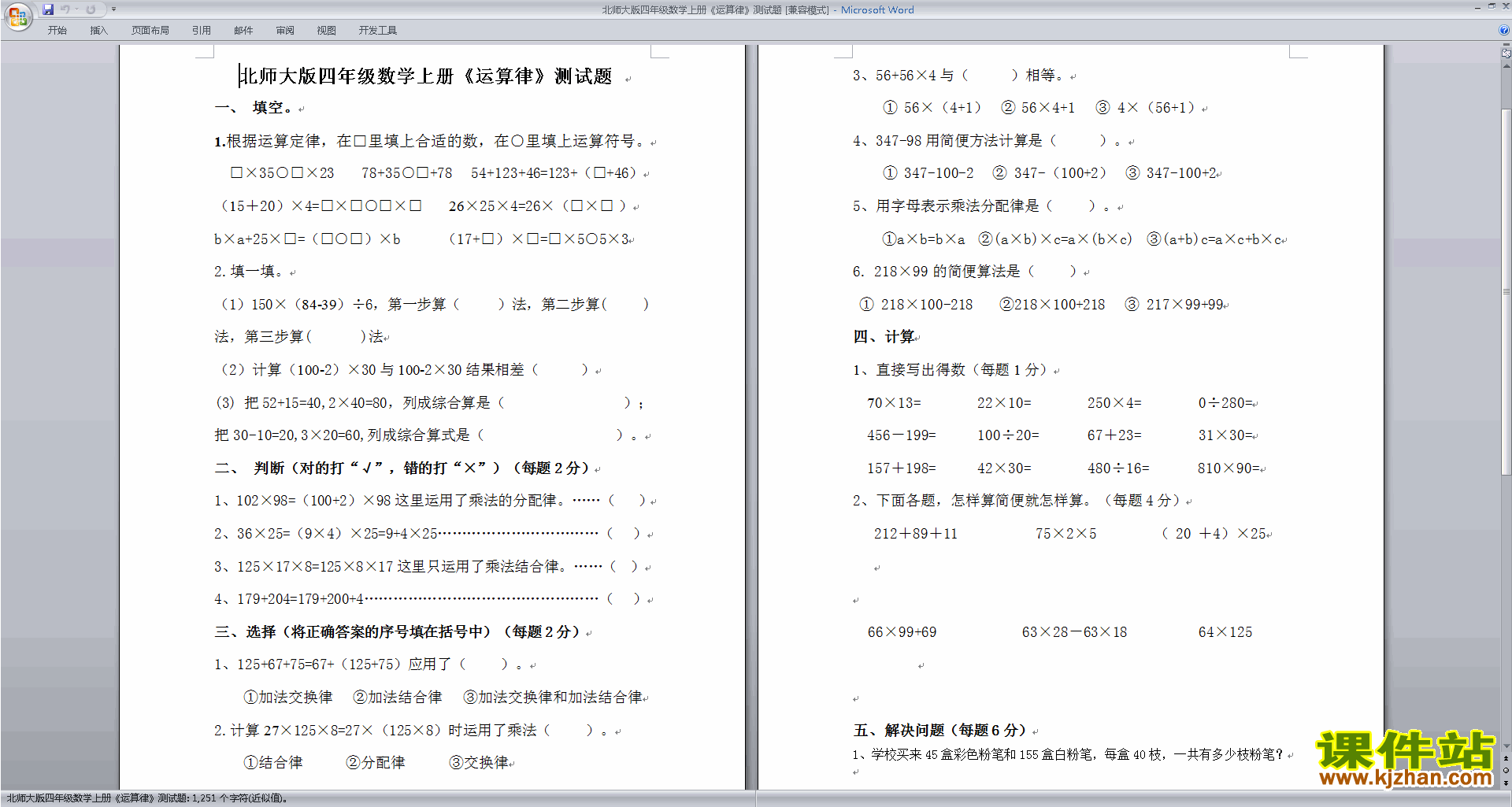Viewport: 1512px width, 807px height.
Task: Open Customize Quick Access Toolbar dropdown
Action: (x=113, y=9)
